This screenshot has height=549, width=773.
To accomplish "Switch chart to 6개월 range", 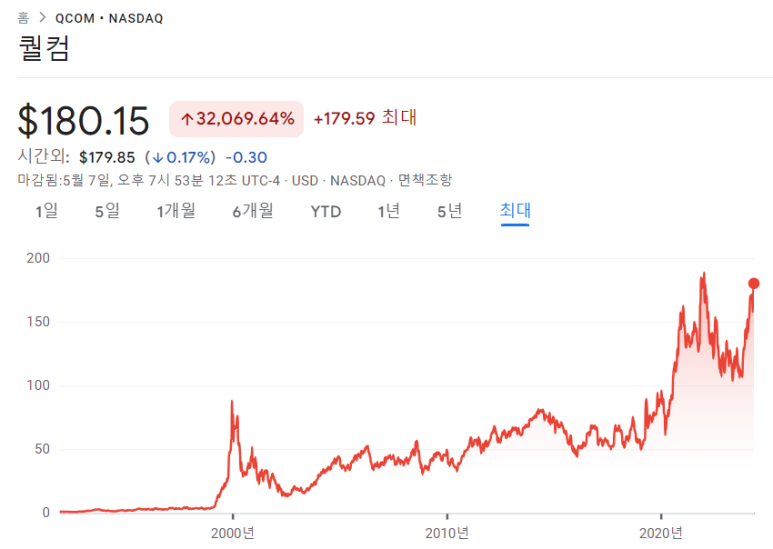I will pos(253,211).
